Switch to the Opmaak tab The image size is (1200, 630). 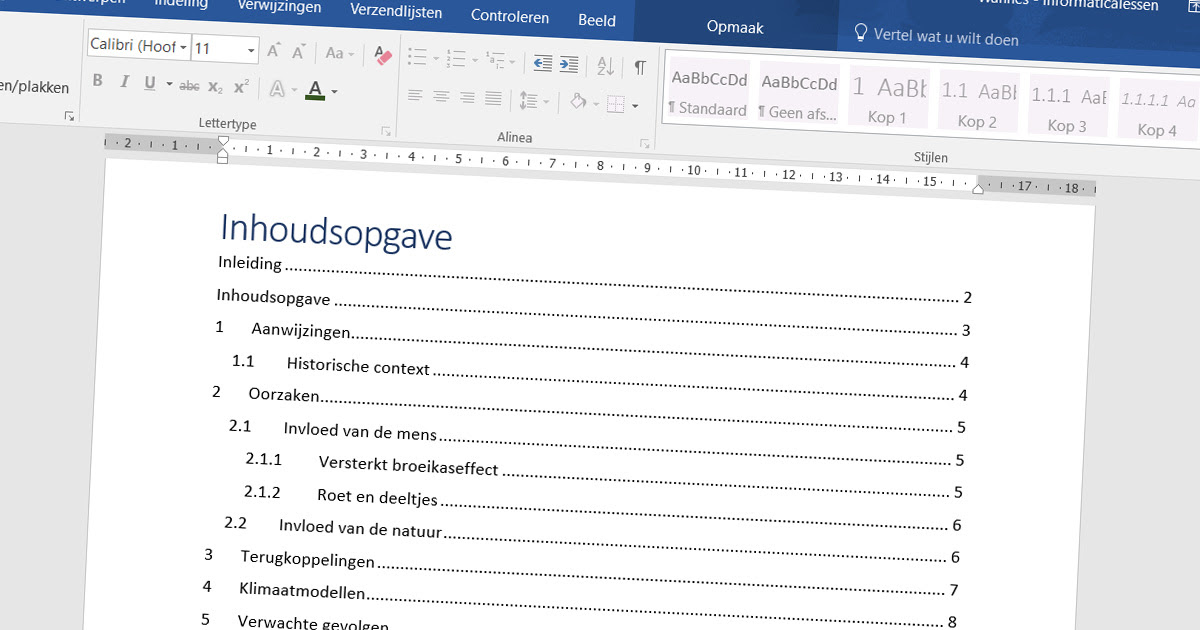point(735,27)
